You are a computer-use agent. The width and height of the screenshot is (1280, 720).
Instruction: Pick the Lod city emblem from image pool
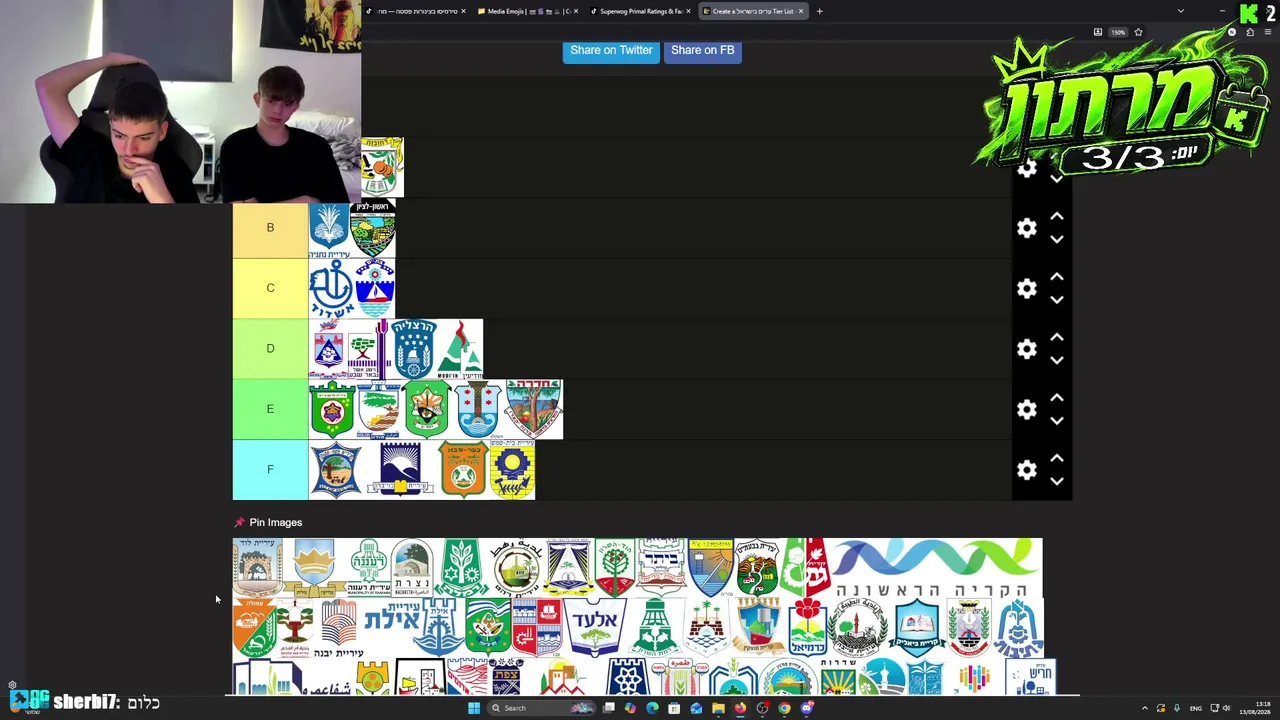click(x=258, y=567)
